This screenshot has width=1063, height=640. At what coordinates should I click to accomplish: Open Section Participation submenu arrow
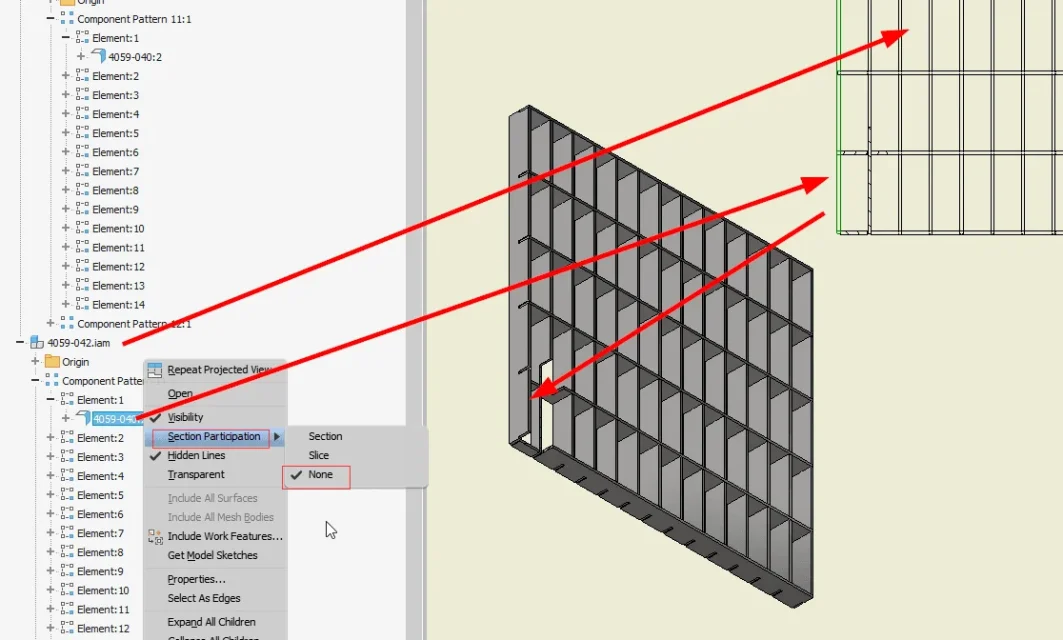tap(277, 437)
